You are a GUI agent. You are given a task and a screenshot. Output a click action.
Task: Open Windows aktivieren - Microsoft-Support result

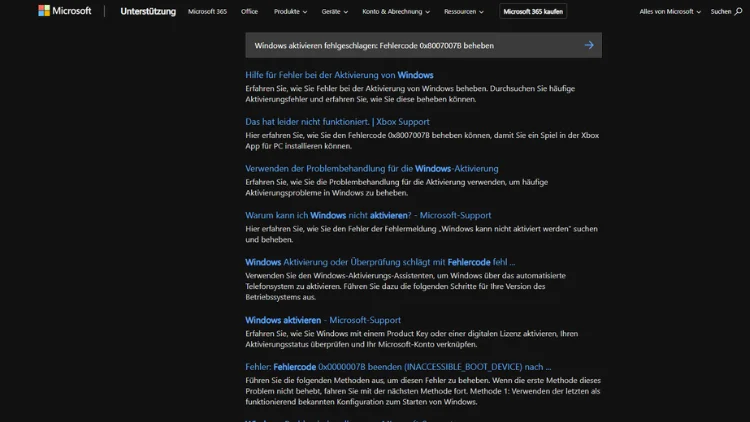pyautogui.click(x=323, y=320)
